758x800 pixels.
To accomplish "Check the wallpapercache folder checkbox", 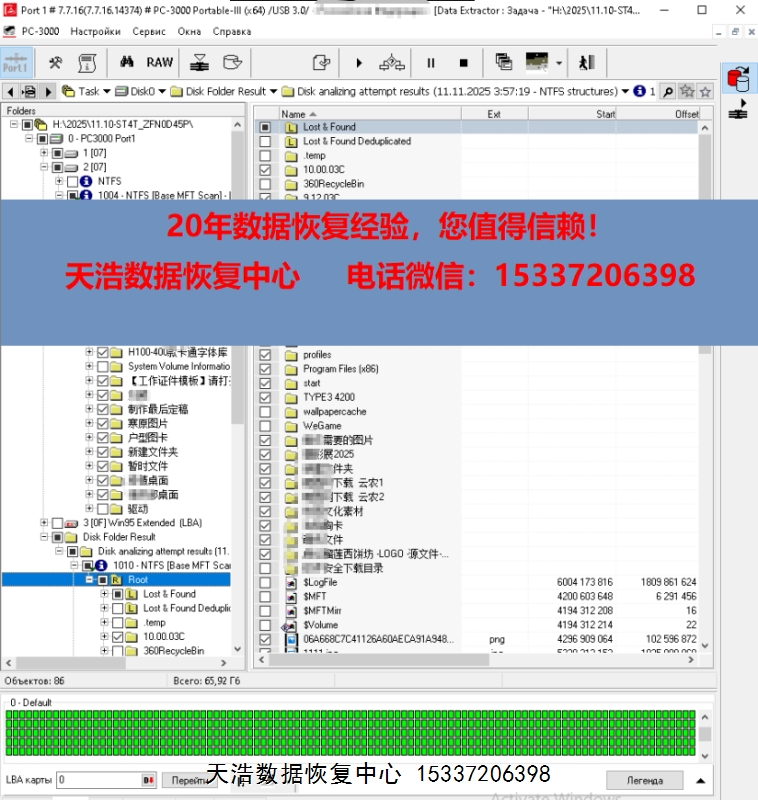I will pos(265,412).
